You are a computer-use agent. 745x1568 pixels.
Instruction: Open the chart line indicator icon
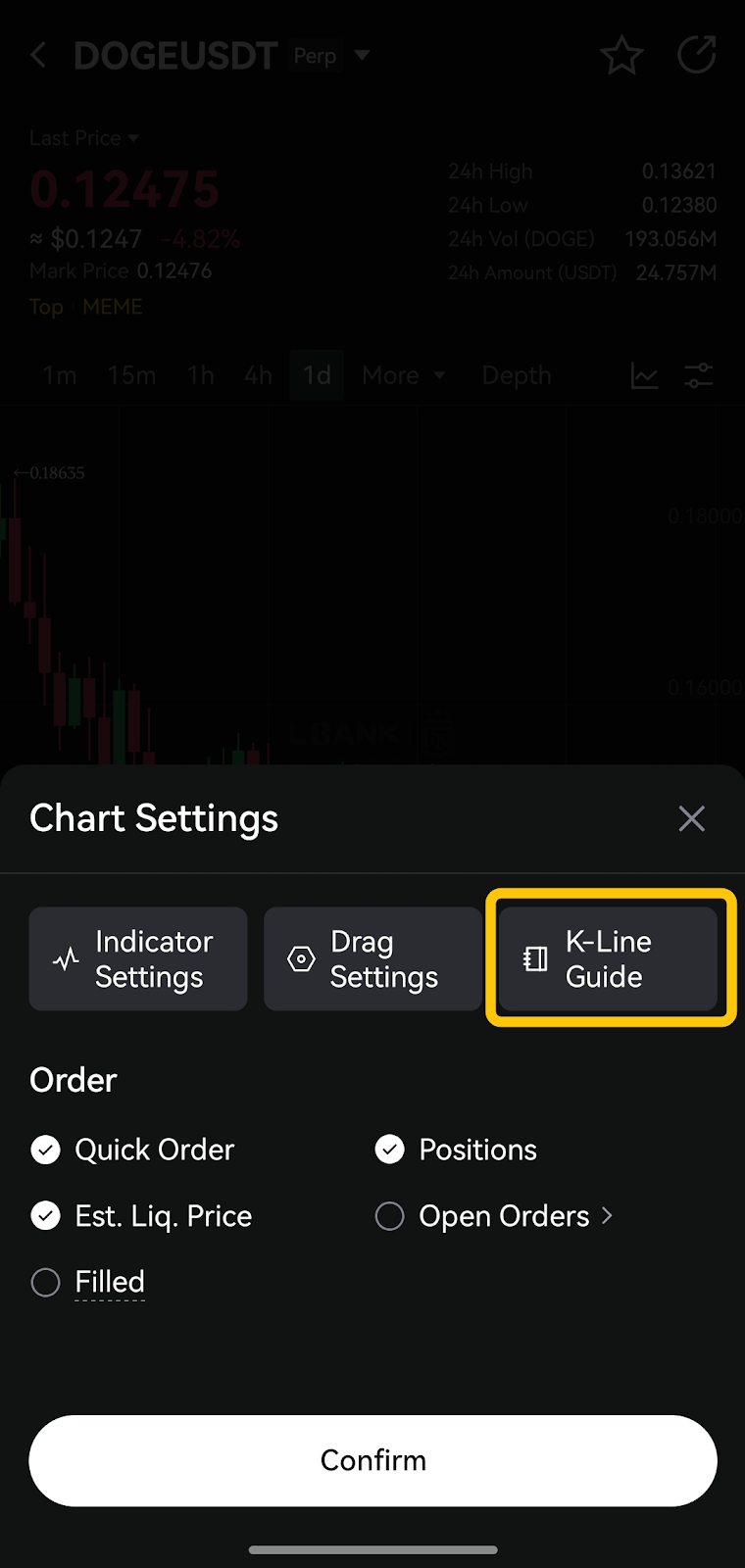point(644,375)
